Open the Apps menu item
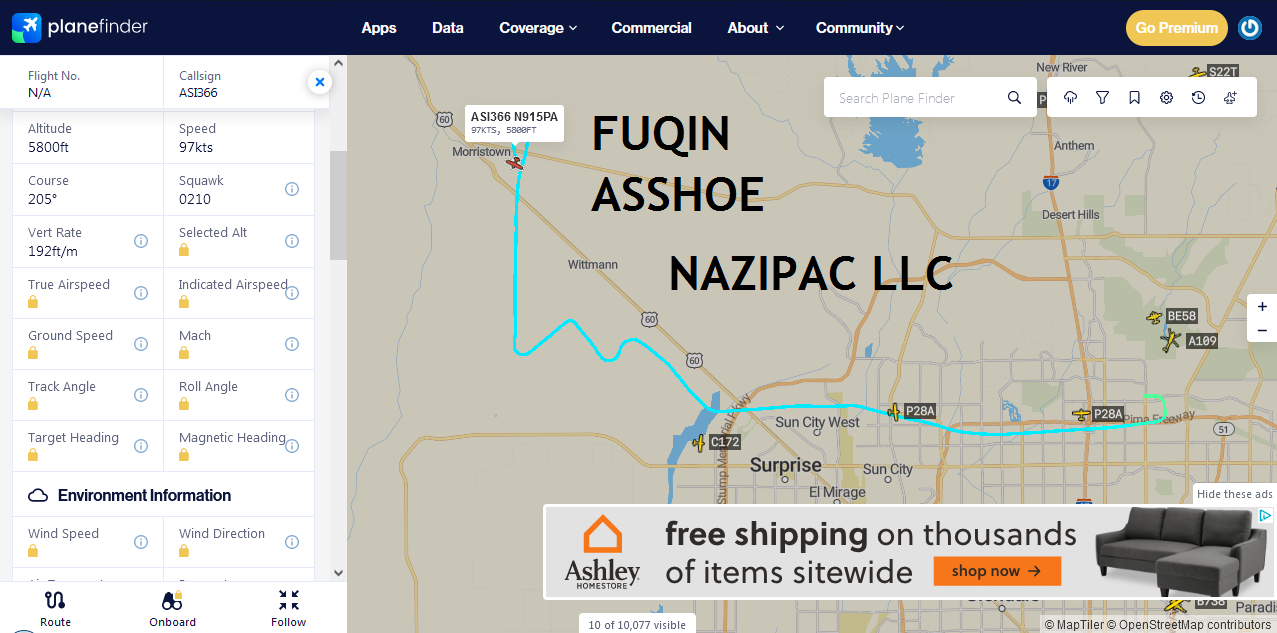This screenshot has height=633, width=1277. coord(379,28)
